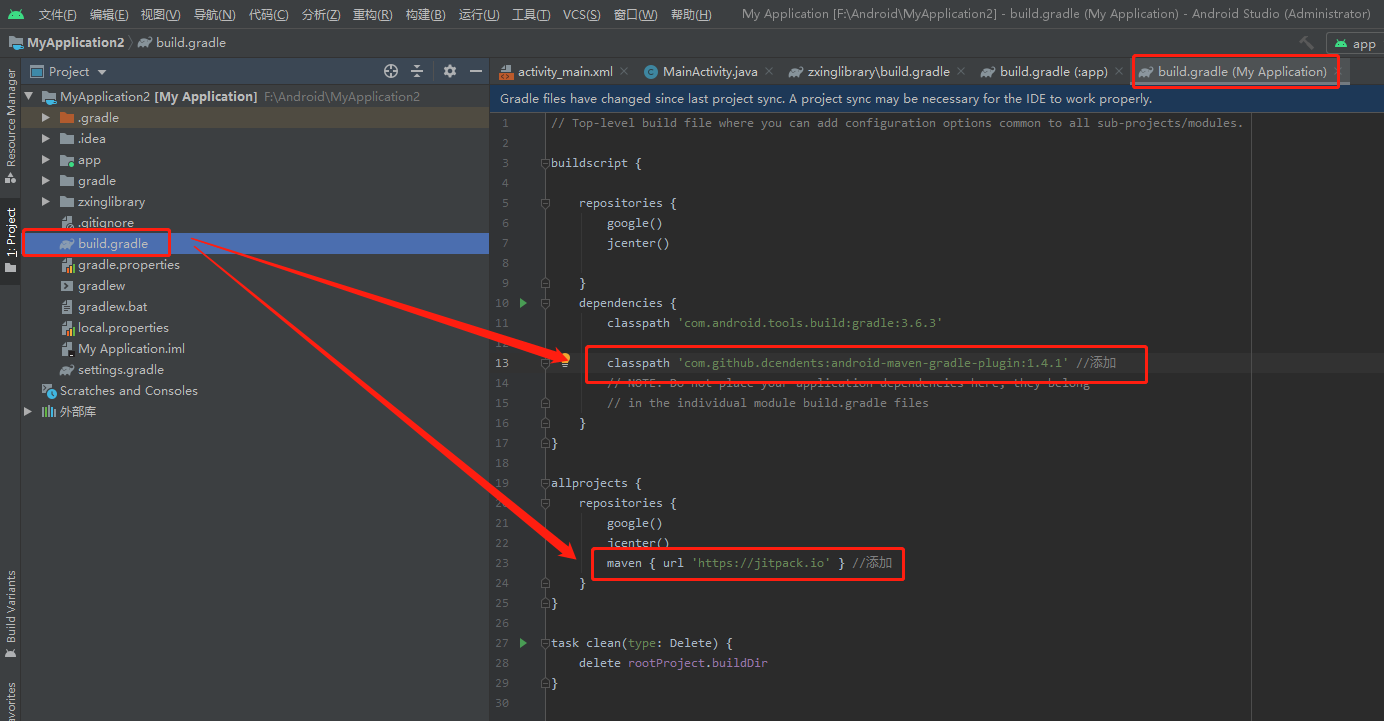Expand the .gradle folder
Viewport: 1384px width, 721px height.
coord(46,118)
